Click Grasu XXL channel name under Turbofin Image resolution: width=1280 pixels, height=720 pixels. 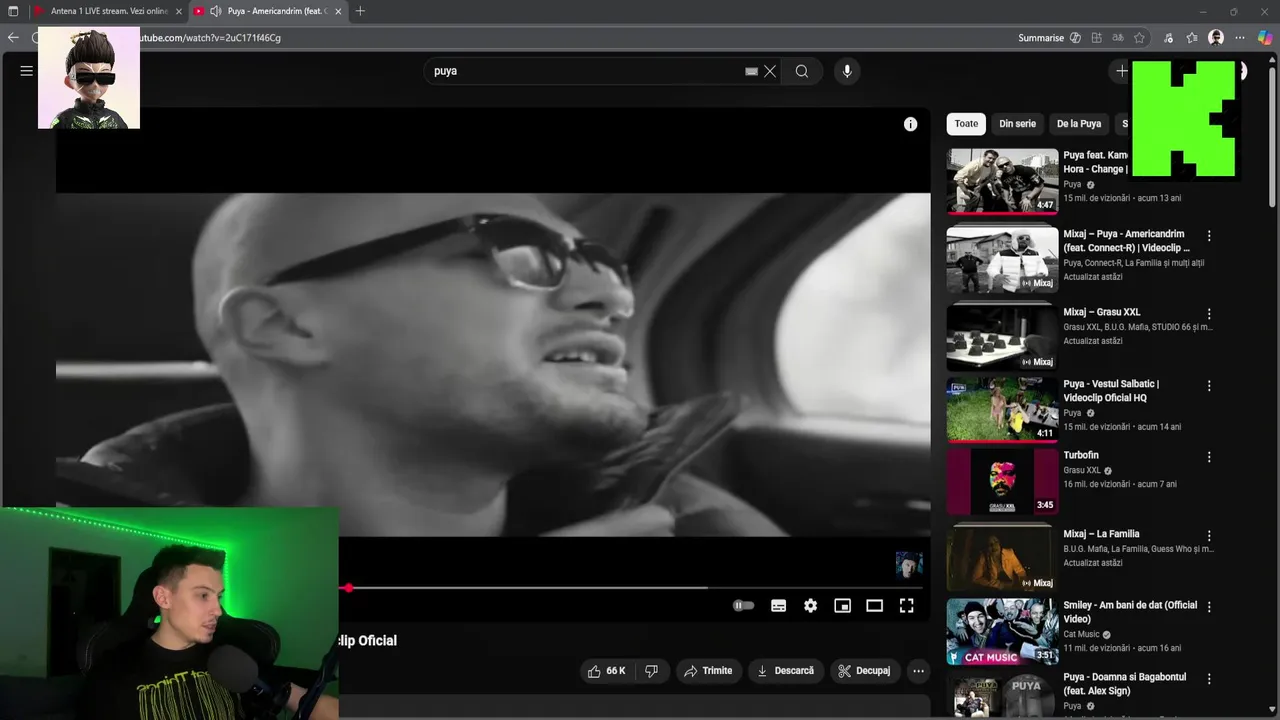(1081, 470)
